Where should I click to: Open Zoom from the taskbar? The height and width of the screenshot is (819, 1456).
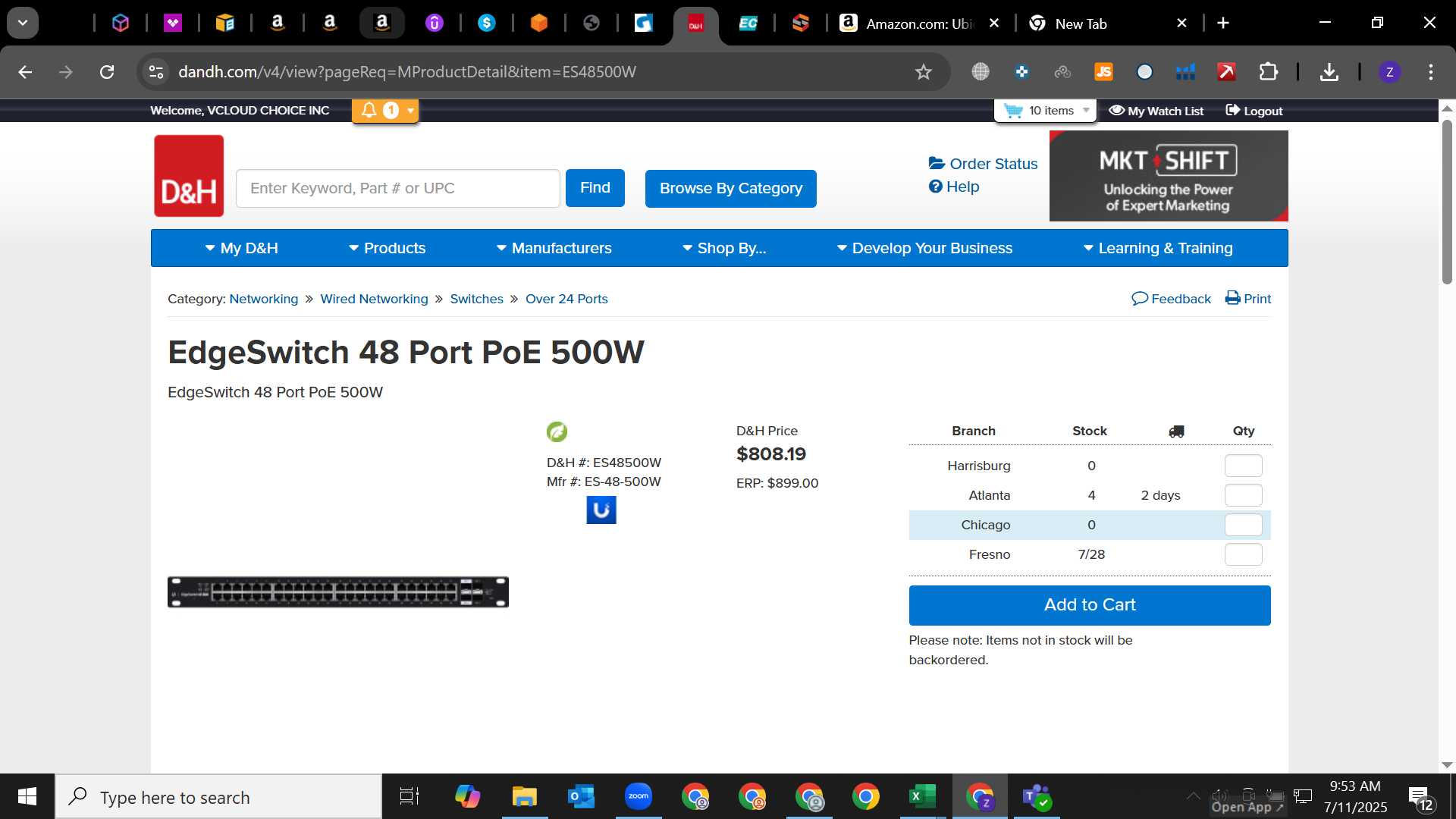[639, 797]
